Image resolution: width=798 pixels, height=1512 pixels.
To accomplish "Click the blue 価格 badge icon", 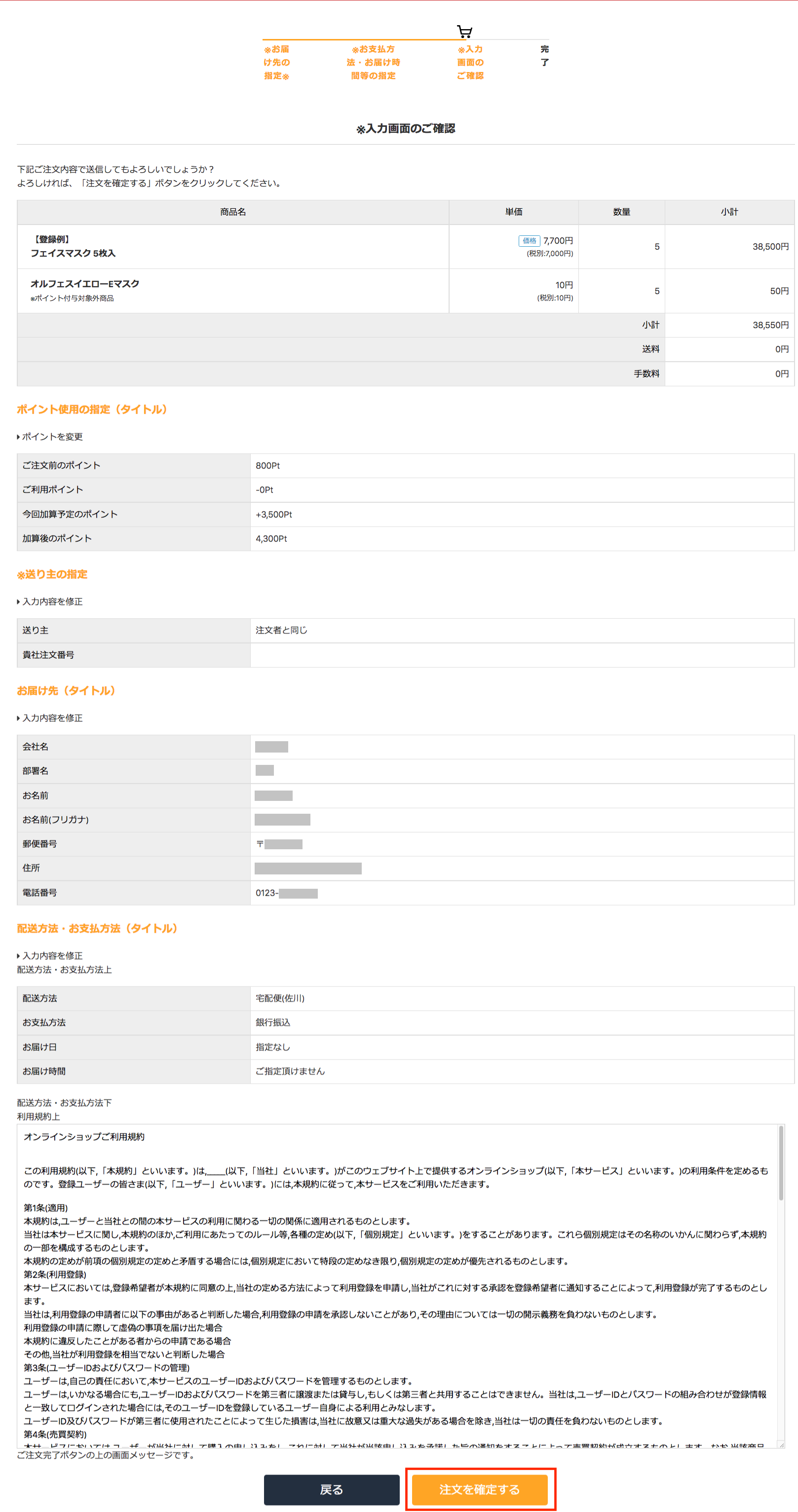I will [529, 241].
